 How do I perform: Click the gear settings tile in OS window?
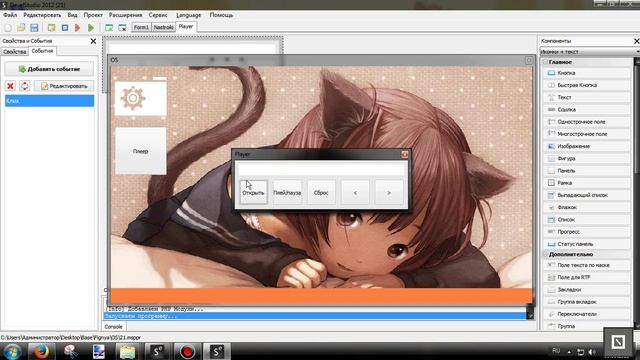[141, 98]
